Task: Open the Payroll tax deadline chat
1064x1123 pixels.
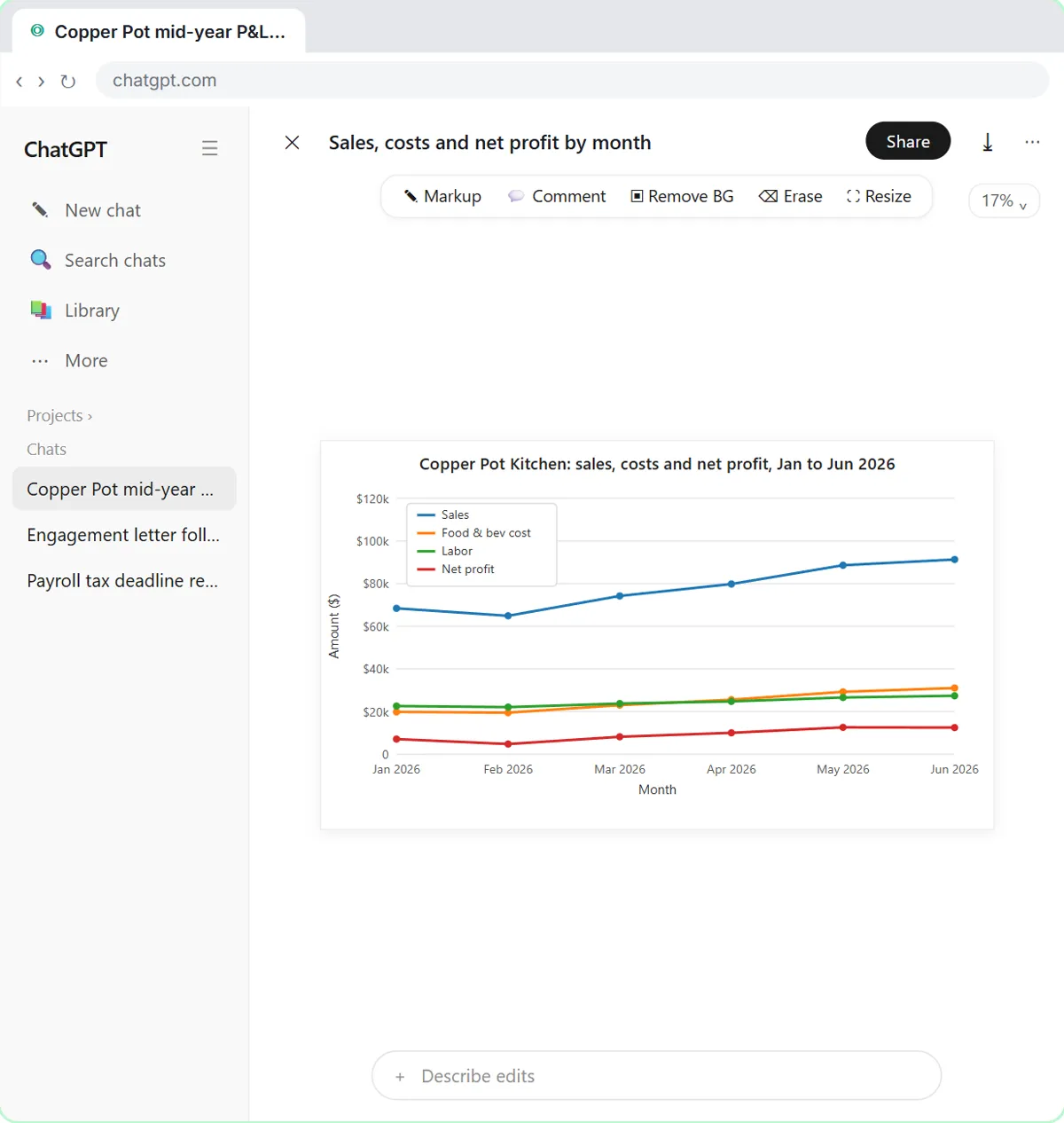Action: pyautogui.click(x=124, y=581)
